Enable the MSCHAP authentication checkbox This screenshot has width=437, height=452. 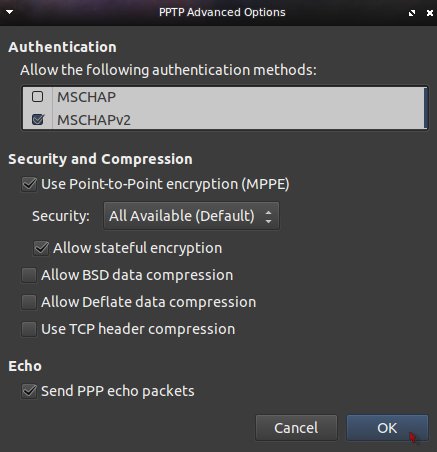click(37, 97)
